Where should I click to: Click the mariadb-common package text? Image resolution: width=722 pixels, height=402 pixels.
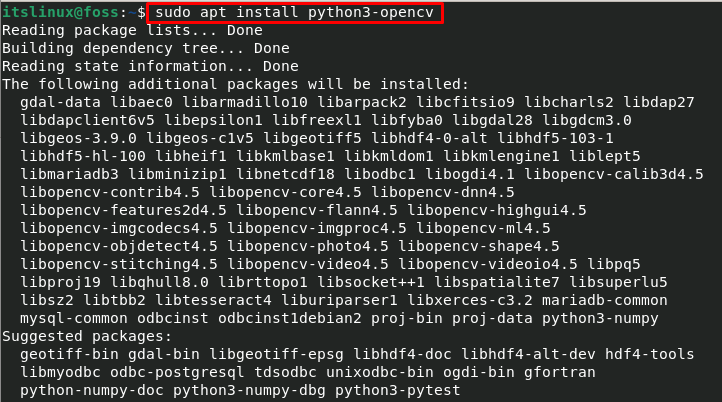pyautogui.click(x=605, y=301)
